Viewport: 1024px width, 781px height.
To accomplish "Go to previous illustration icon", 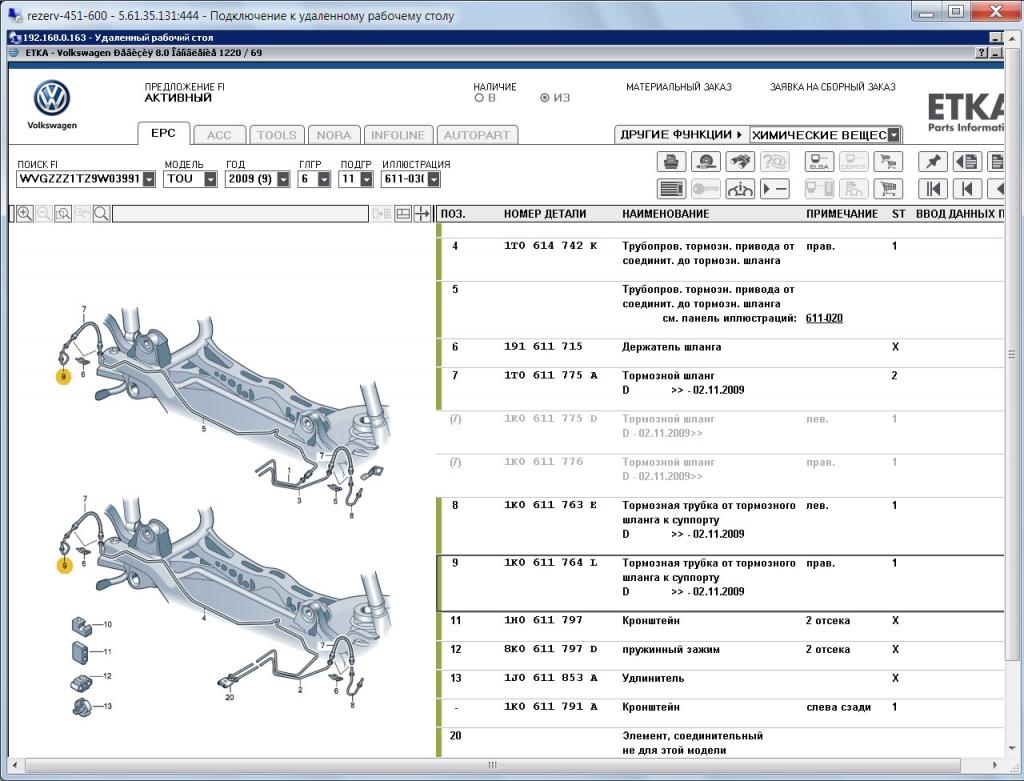I will pyautogui.click(x=967, y=189).
